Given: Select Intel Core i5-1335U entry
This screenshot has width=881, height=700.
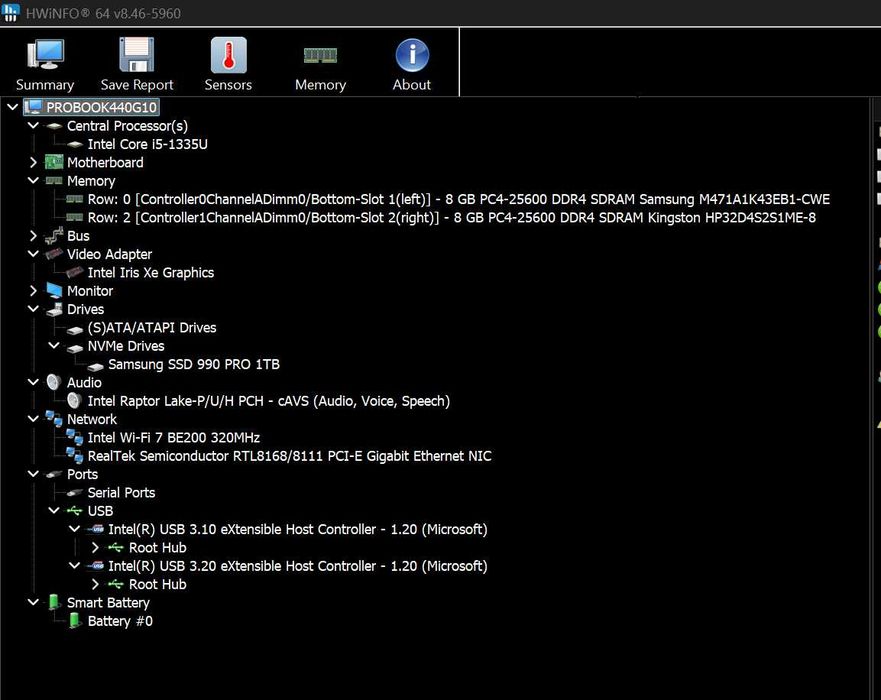Looking at the screenshot, I should coord(148,144).
